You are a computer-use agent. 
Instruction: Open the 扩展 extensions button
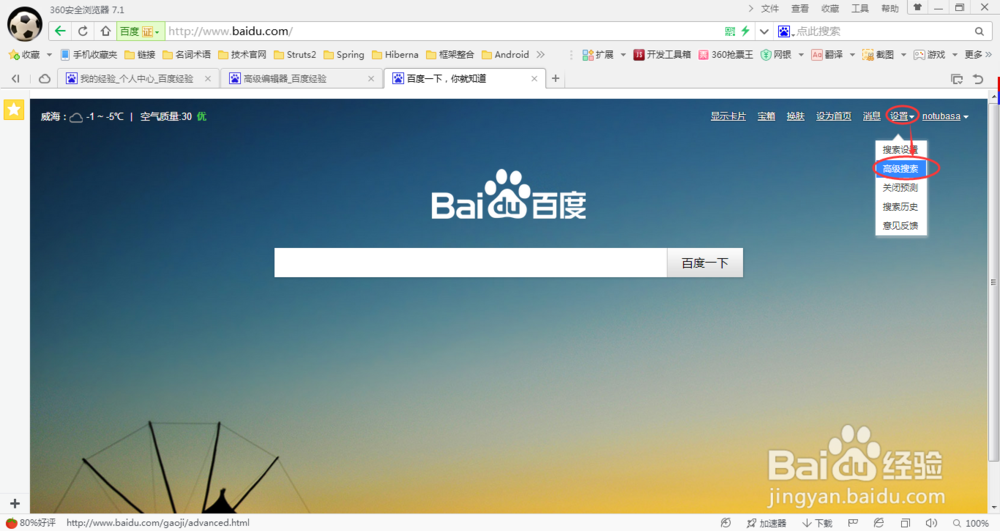tap(598, 55)
